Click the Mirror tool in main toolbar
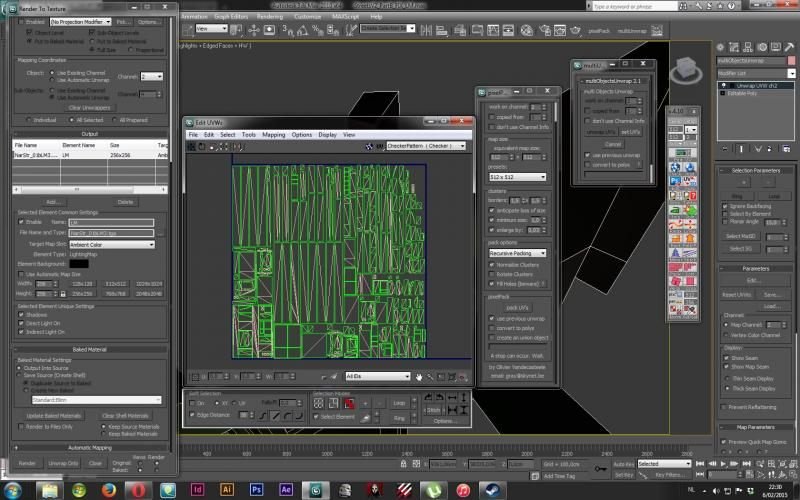 tap(426, 30)
